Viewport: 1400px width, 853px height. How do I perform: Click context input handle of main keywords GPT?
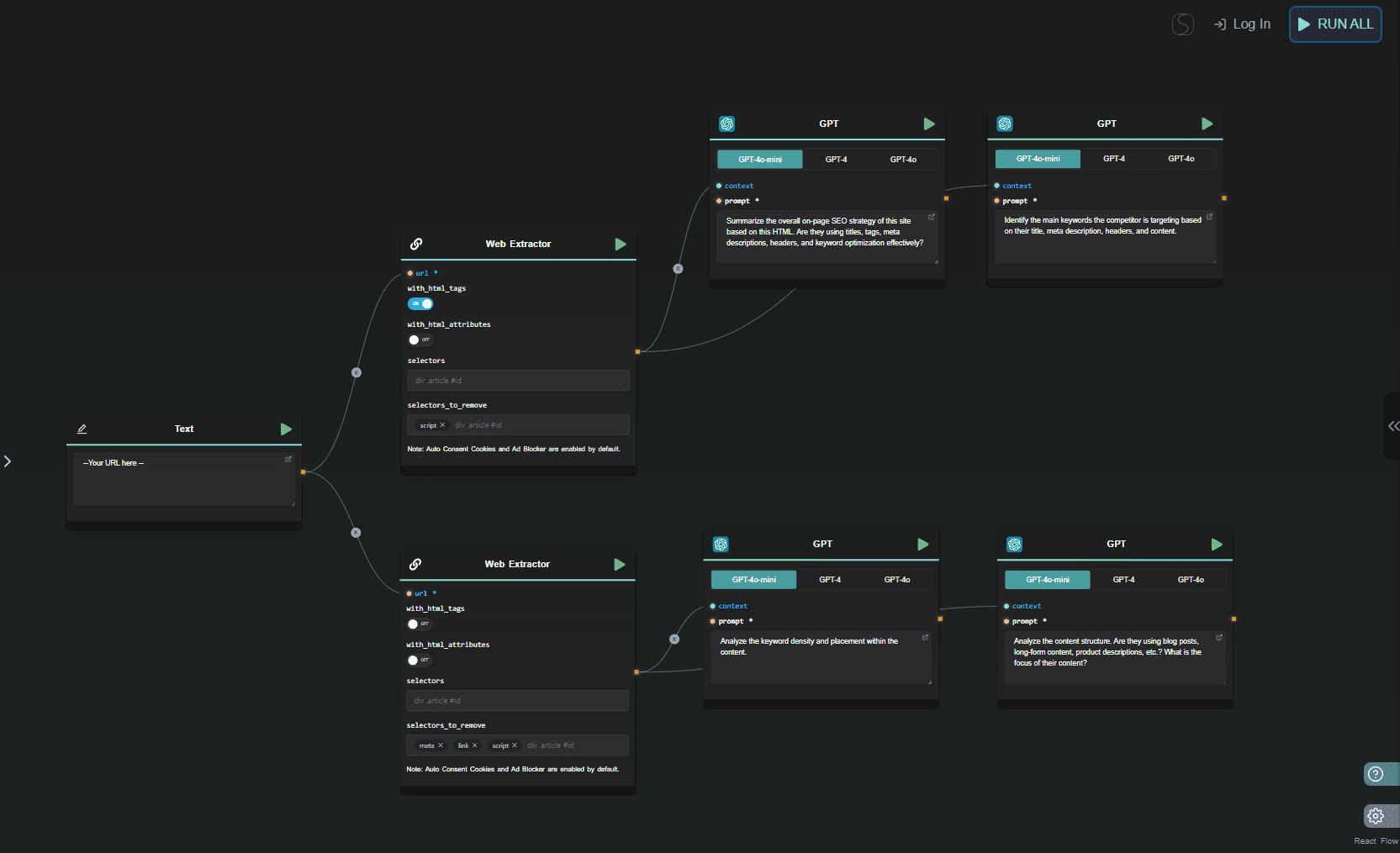click(997, 186)
